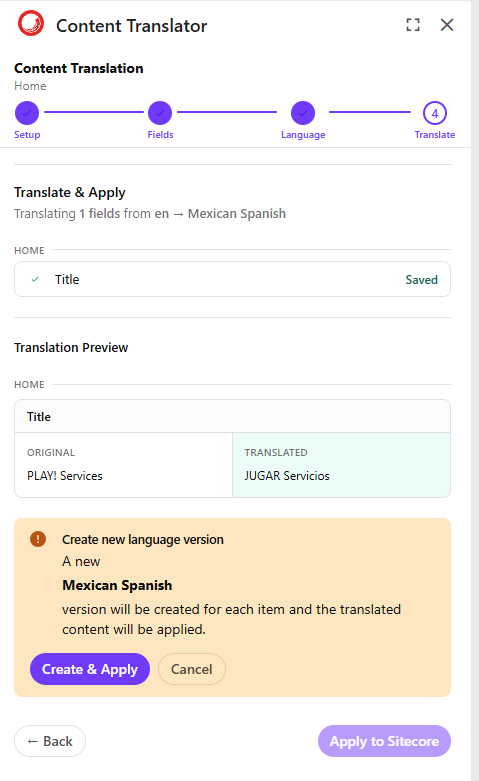Click the TRANSLATED column label
479x781 pixels.
point(276,452)
